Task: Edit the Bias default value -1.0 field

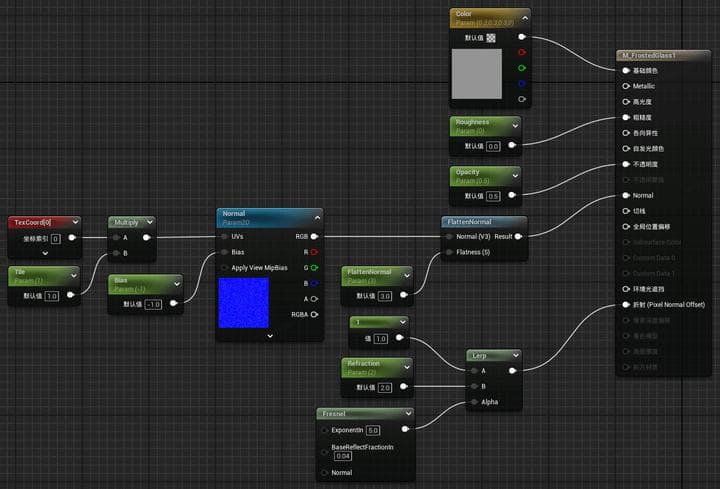Action: (x=153, y=304)
